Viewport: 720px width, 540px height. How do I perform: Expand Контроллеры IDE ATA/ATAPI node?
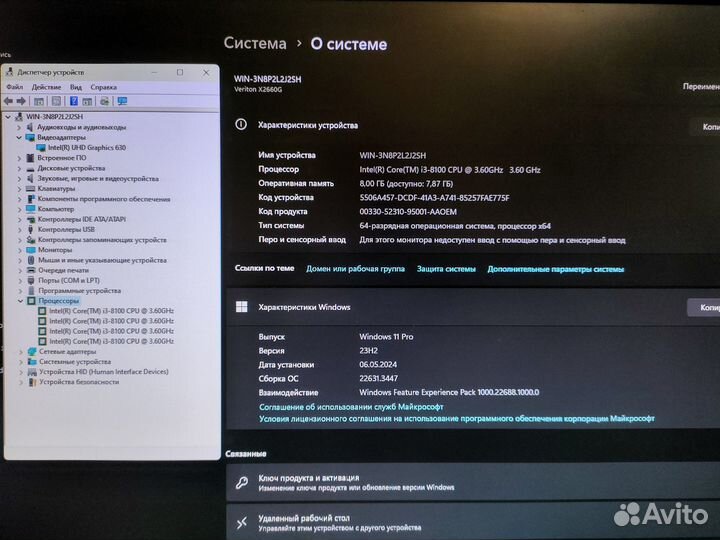pyautogui.click(x=19, y=219)
